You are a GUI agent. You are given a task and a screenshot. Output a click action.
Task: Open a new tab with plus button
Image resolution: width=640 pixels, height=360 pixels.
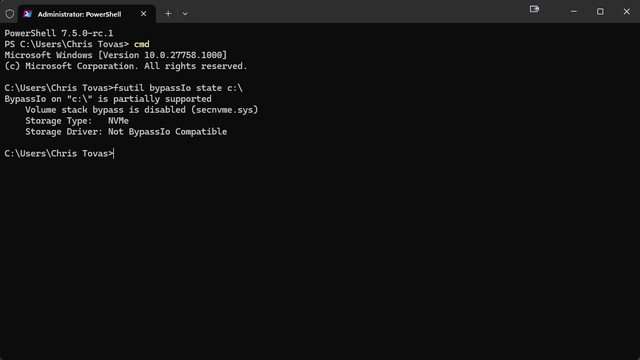click(168, 14)
